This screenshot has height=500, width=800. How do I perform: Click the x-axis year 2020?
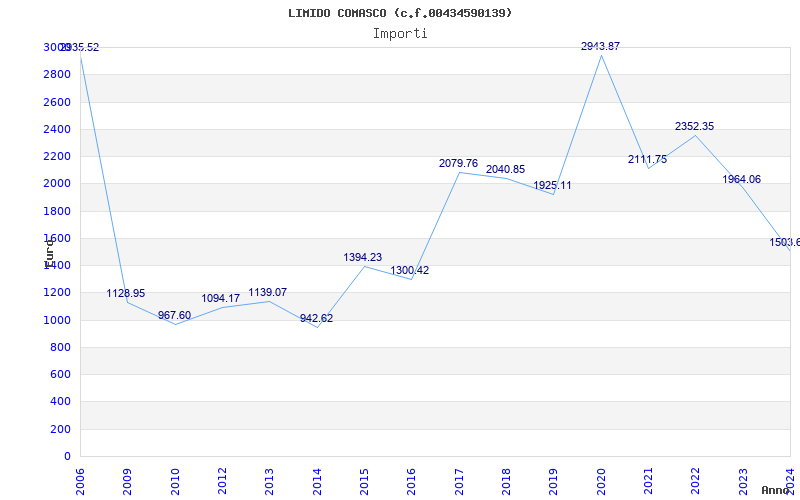click(x=601, y=482)
